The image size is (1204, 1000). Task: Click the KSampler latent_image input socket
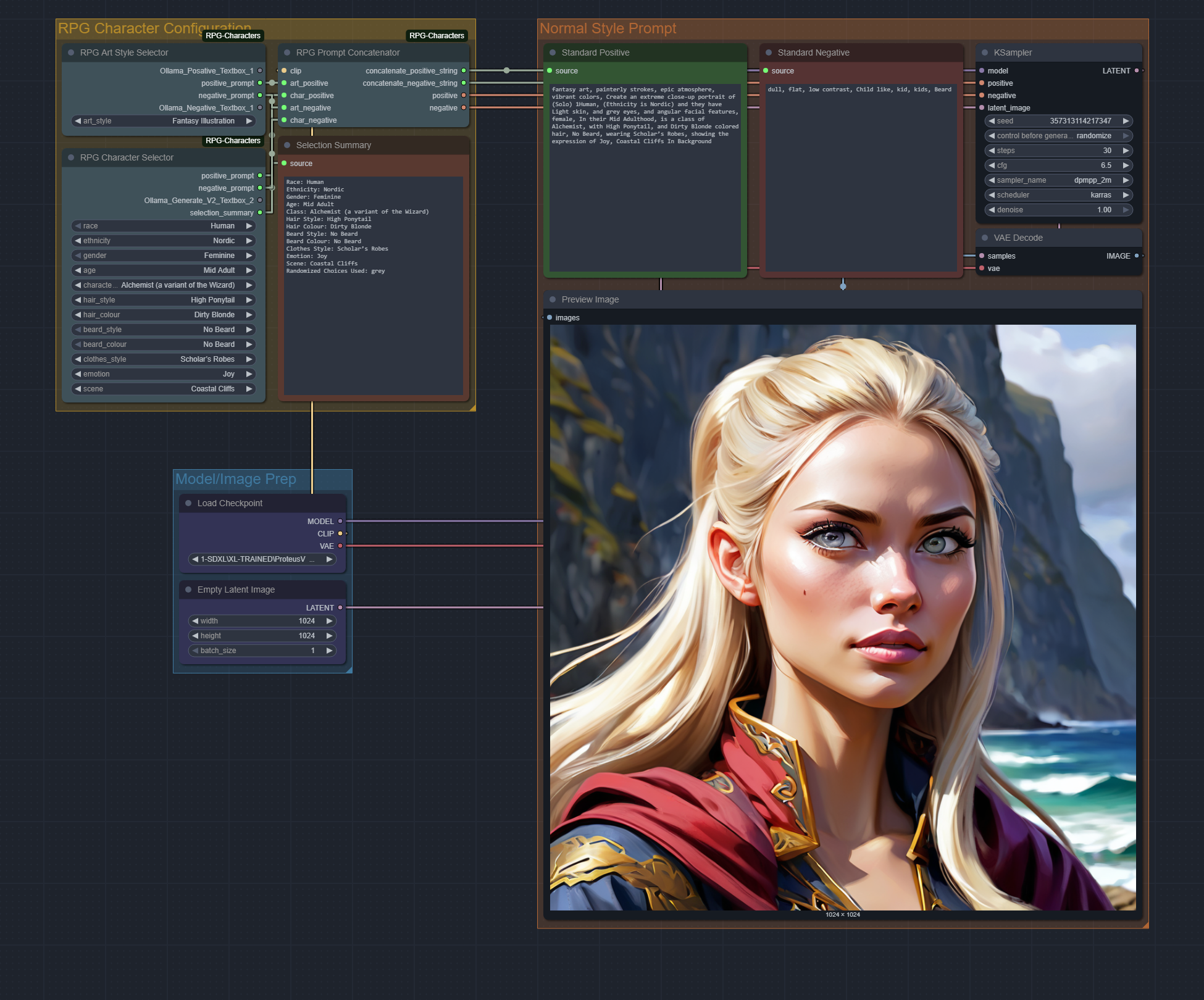pyautogui.click(x=982, y=108)
